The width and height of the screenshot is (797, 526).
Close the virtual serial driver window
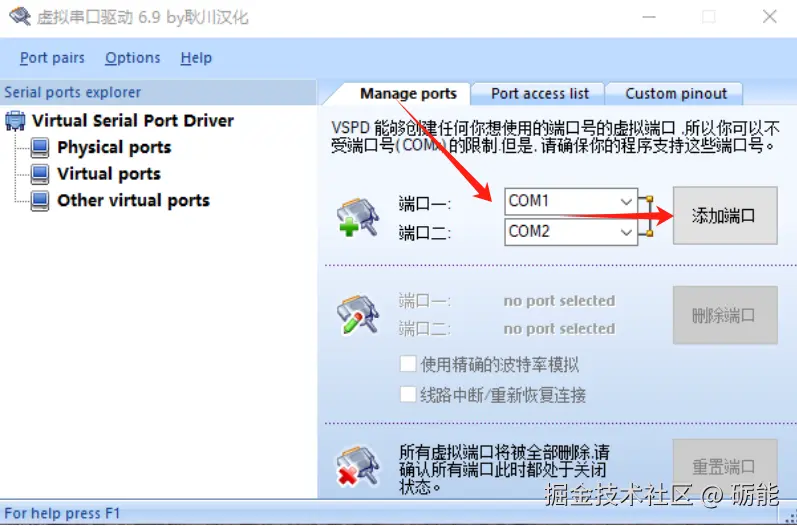[x=770, y=17]
